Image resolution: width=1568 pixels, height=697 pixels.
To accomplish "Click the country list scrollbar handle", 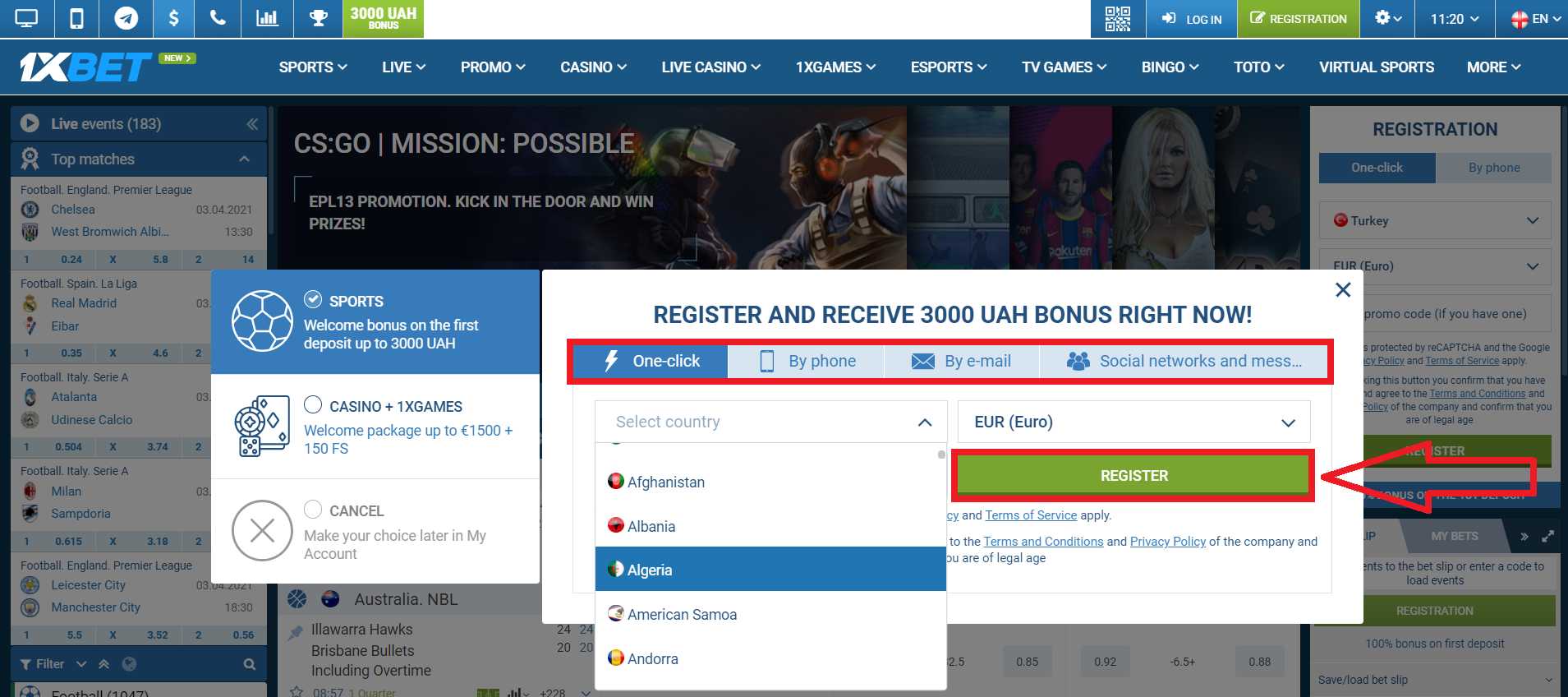I will point(941,455).
